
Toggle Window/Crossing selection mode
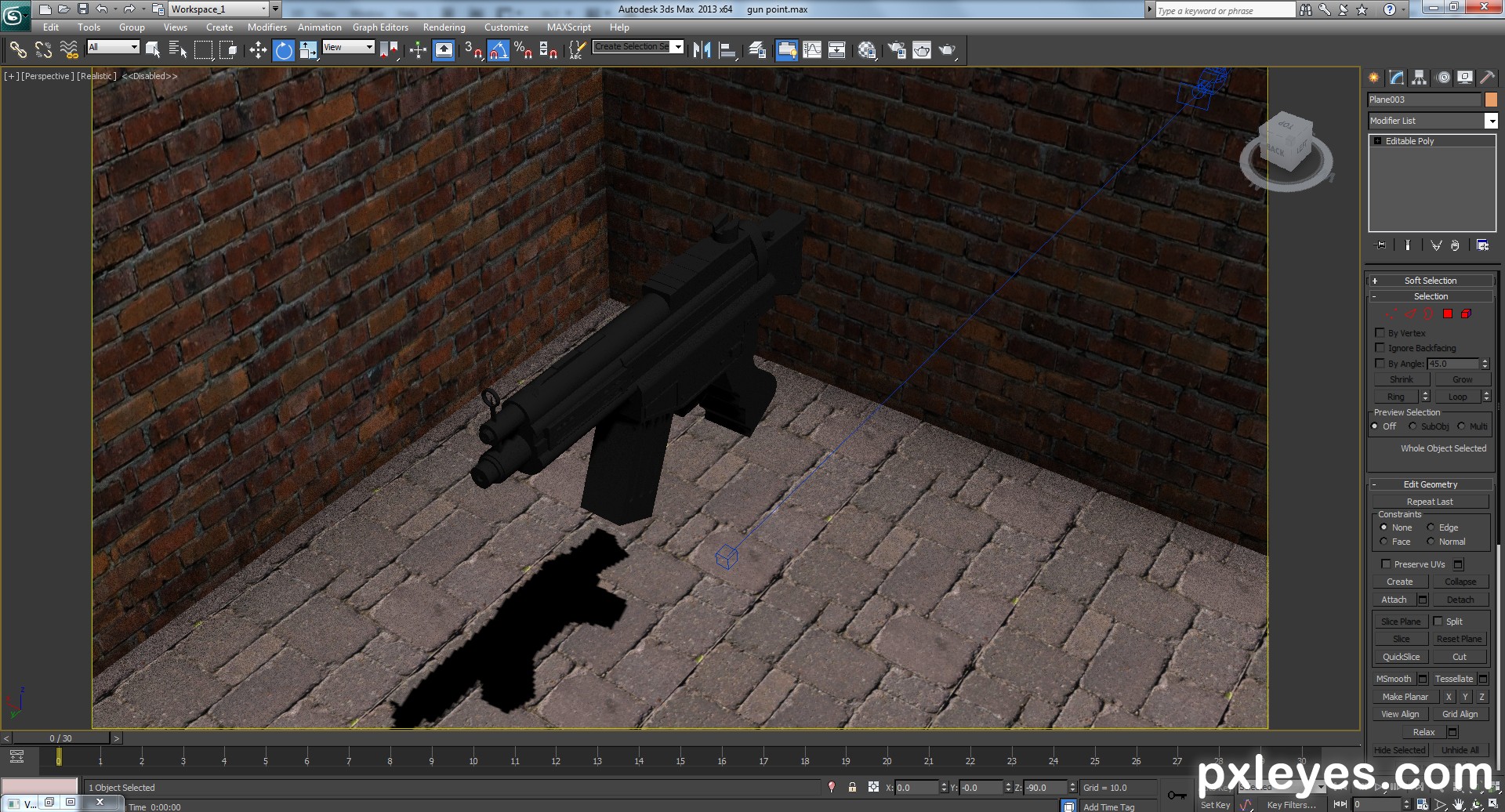(x=228, y=50)
